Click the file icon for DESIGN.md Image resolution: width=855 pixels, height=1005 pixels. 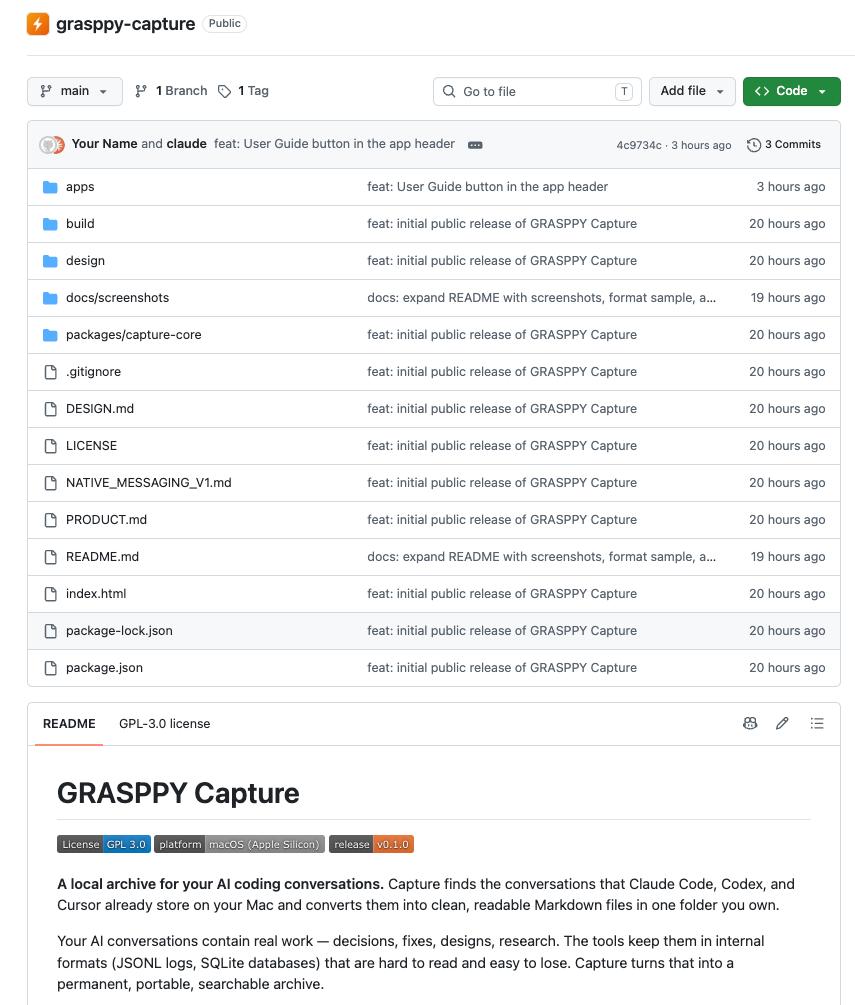50,409
